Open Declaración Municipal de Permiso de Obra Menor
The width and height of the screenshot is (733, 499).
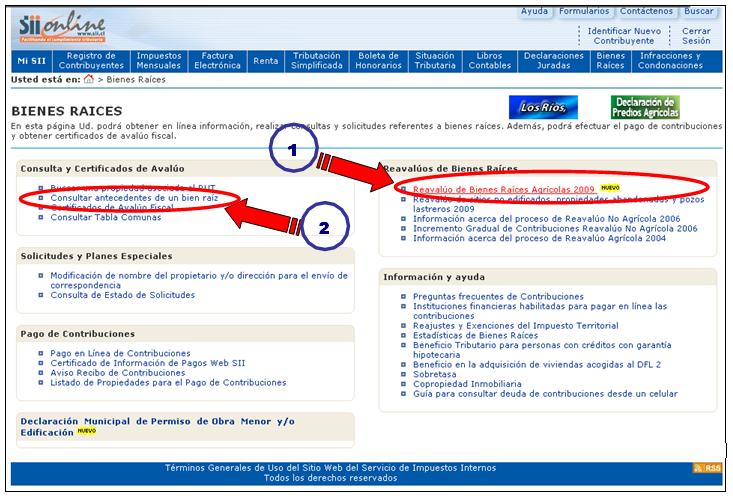click(x=158, y=427)
